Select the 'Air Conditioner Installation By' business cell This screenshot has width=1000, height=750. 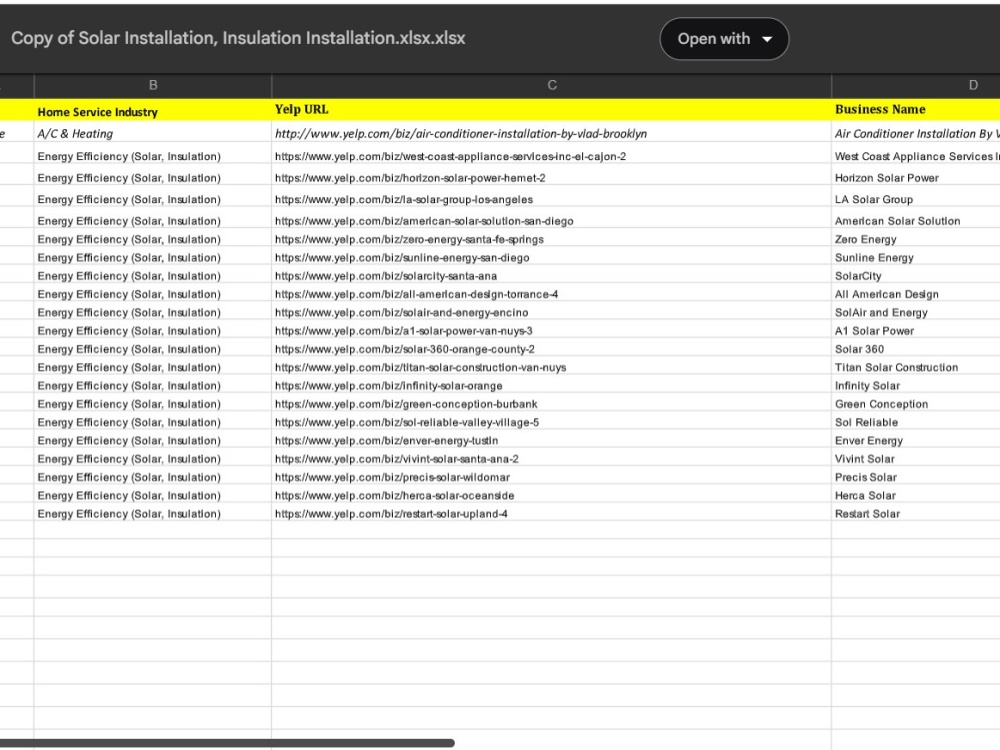[916, 133]
